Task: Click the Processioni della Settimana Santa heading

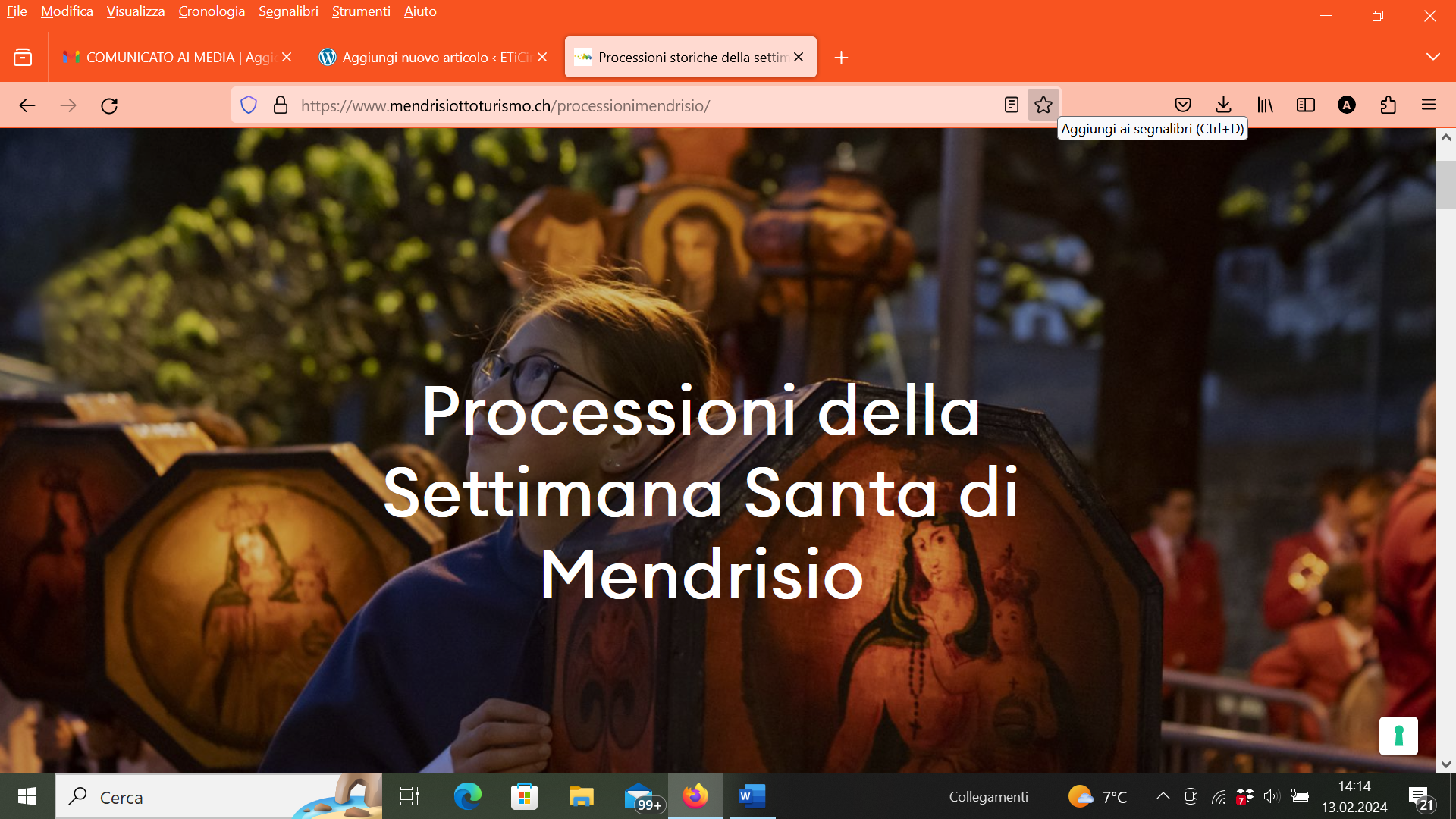Action: [701, 493]
